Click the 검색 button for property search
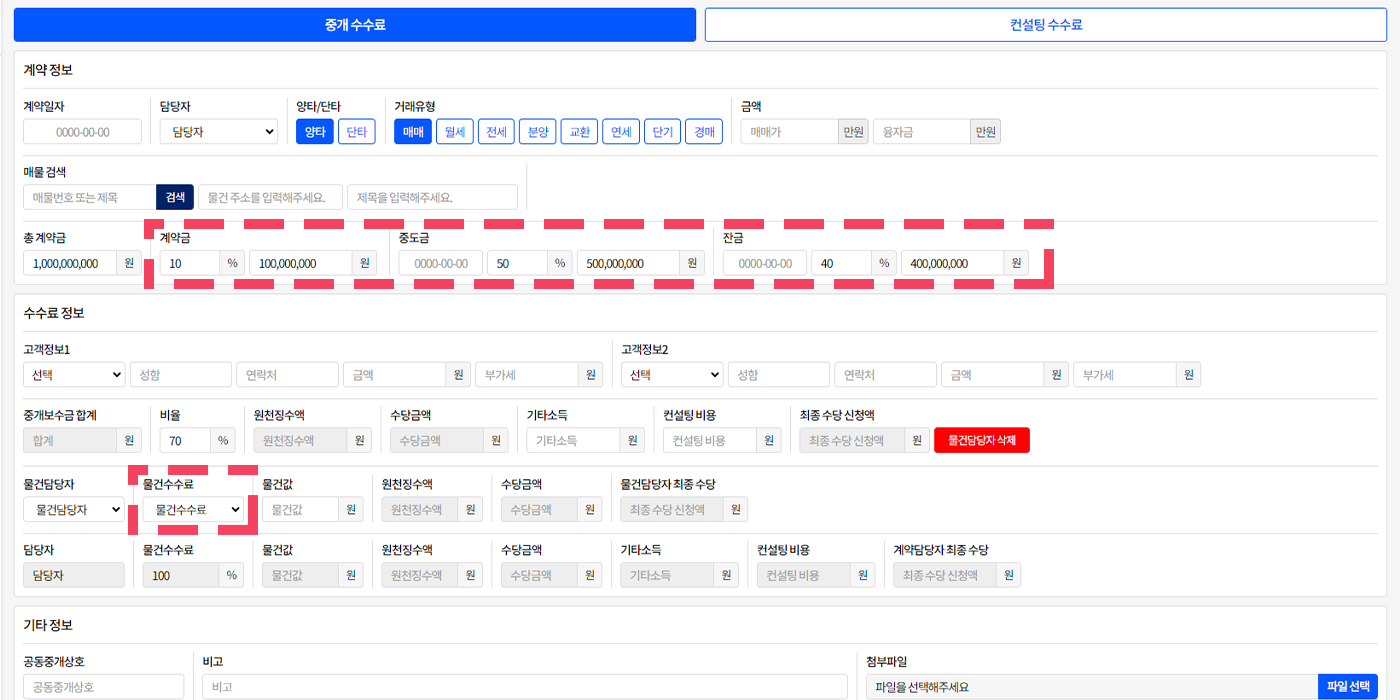The width and height of the screenshot is (1400, 700). pos(175,198)
